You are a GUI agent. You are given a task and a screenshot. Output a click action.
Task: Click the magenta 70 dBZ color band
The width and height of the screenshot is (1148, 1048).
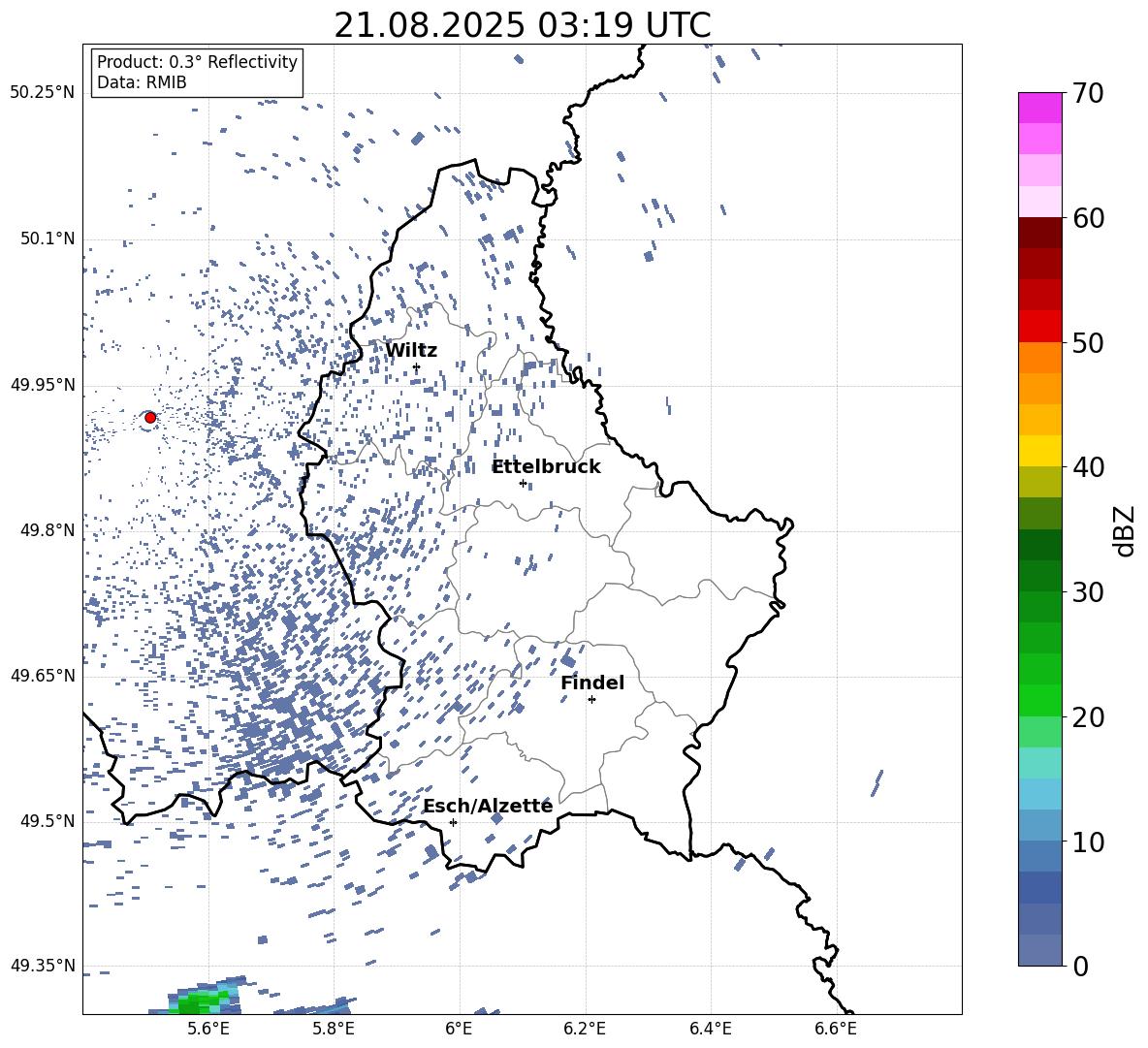[x=1039, y=108]
